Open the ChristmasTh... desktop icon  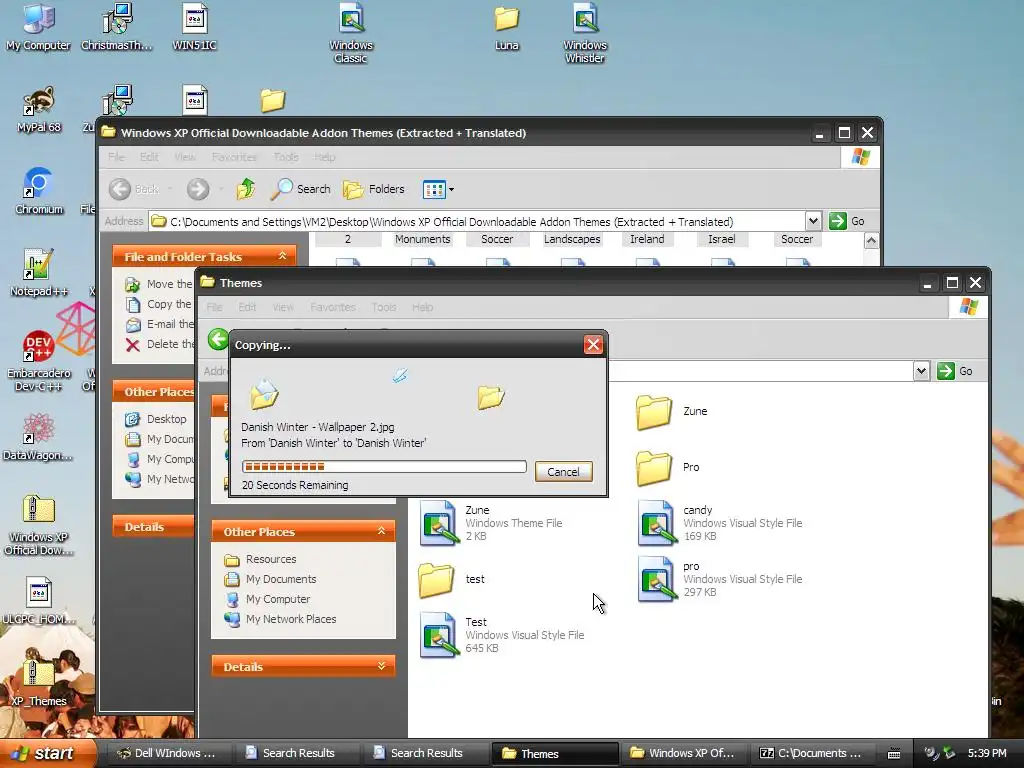click(117, 27)
